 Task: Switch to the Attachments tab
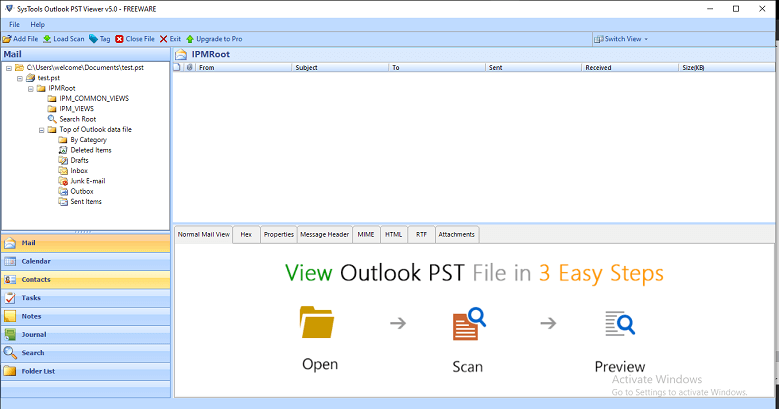[457, 235]
